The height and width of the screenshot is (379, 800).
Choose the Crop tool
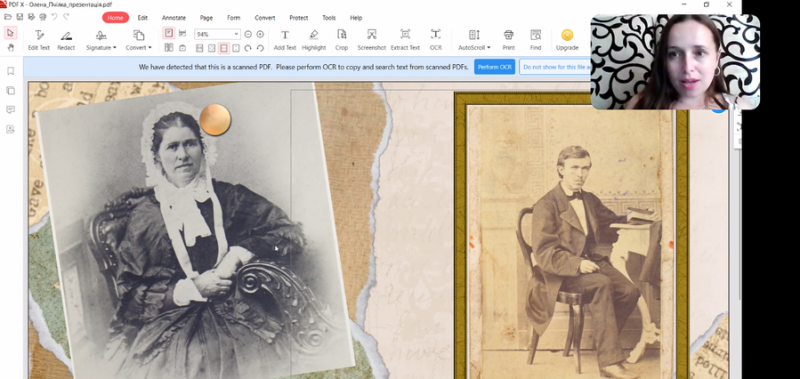click(341, 40)
